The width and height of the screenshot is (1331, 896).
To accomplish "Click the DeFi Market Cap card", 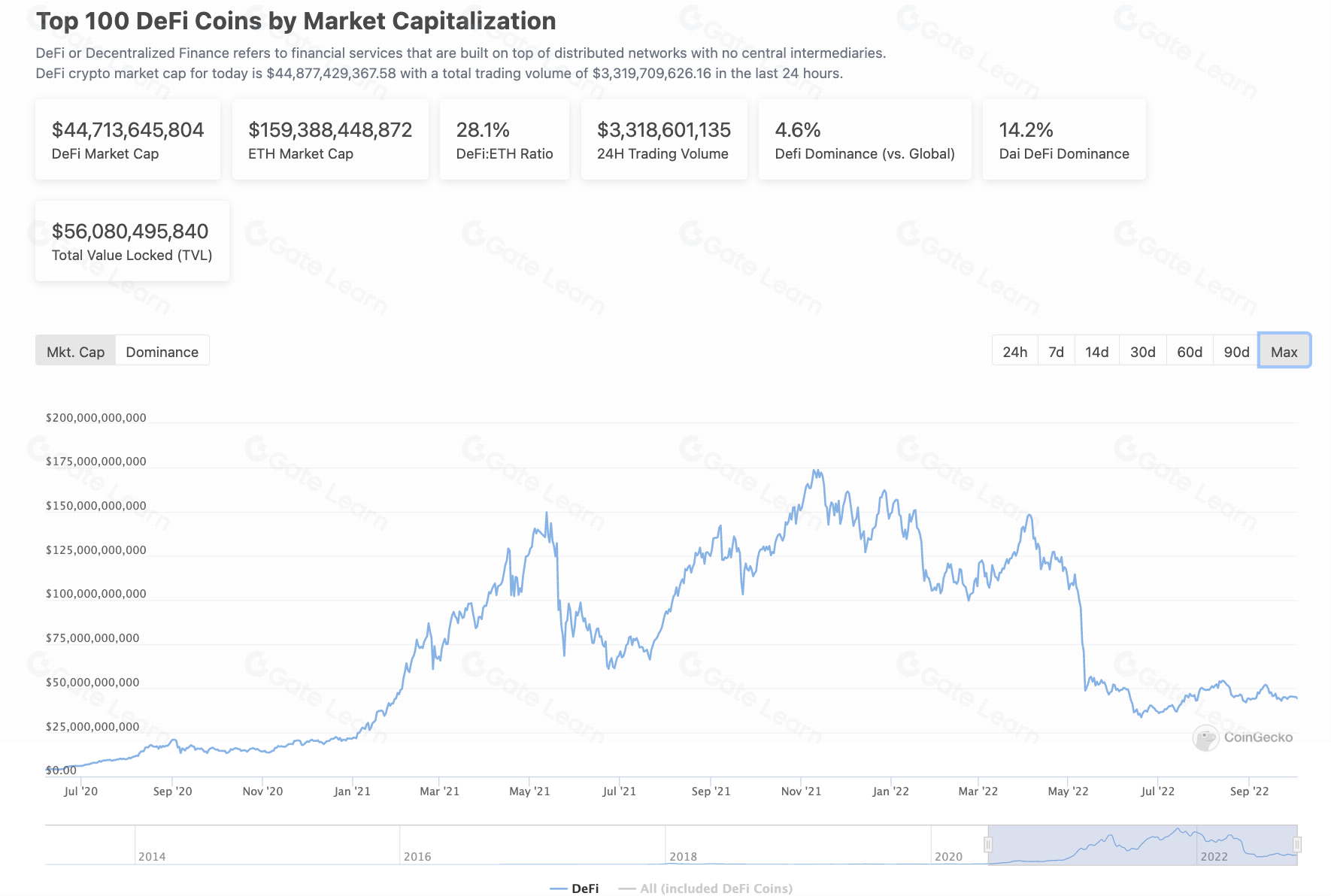I will 128,140.
